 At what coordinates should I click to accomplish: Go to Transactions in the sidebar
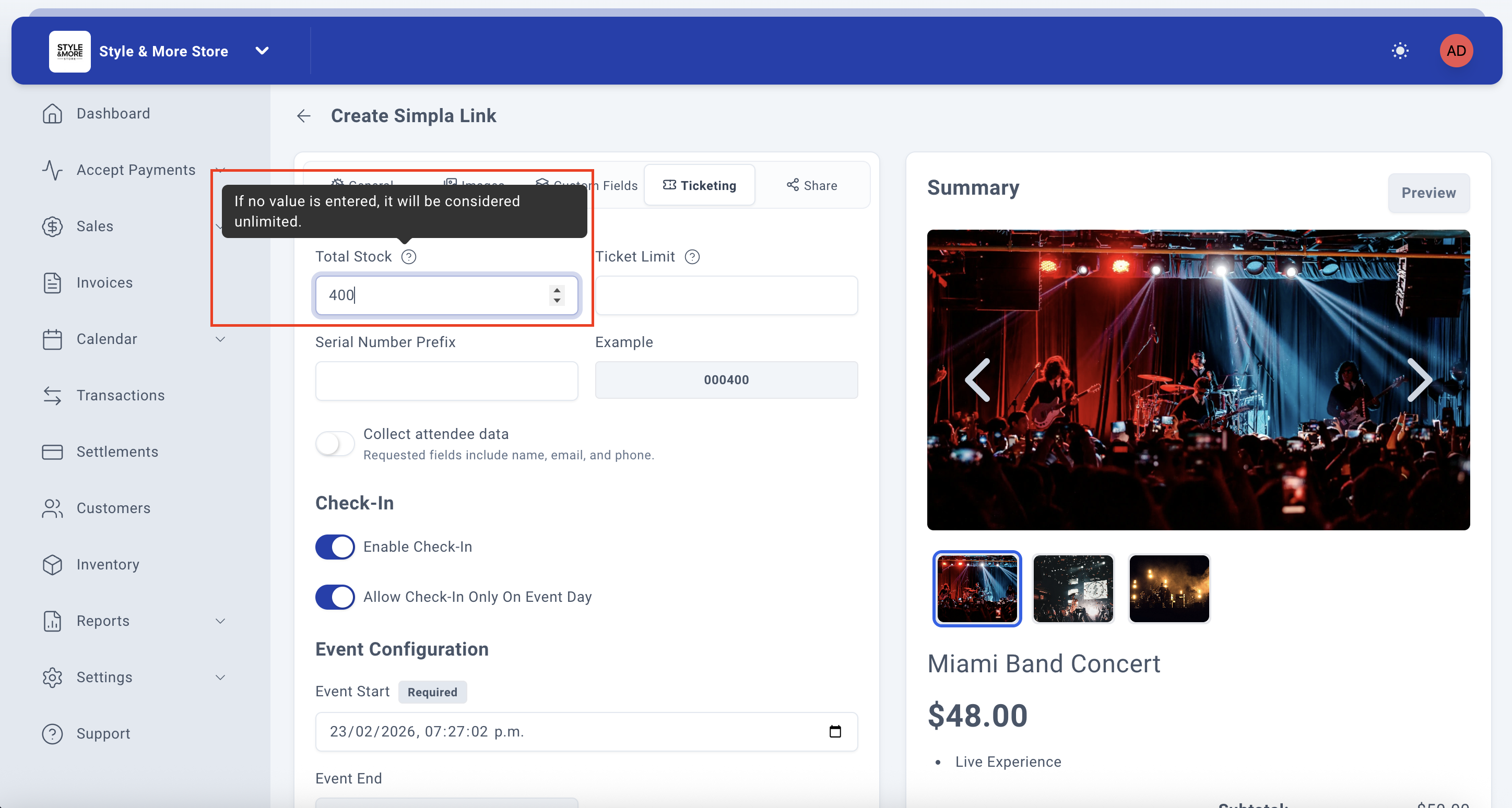120,396
